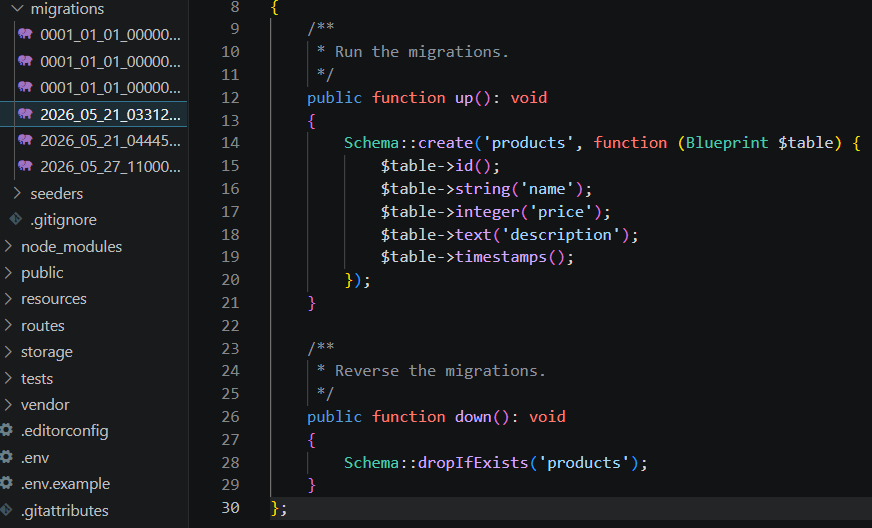Expand the storage folder
This screenshot has width=872, height=528.
(8, 352)
